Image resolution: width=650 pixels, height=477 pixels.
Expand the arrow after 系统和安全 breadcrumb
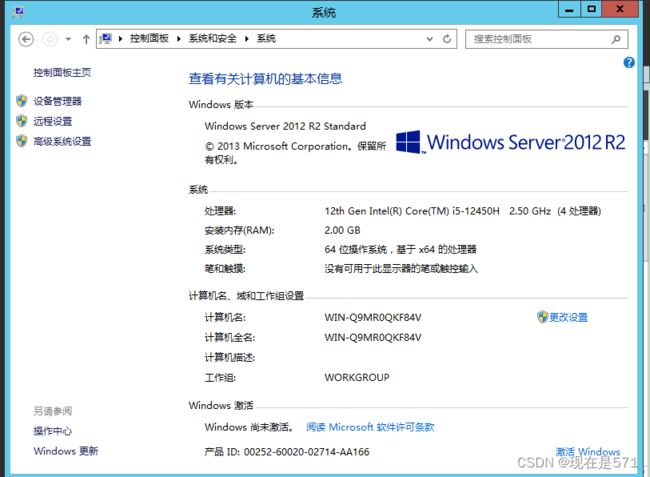coord(247,39)
